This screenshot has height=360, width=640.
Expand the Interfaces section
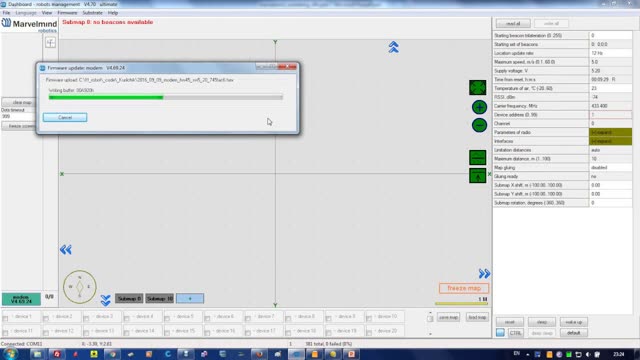coord(610,141)
